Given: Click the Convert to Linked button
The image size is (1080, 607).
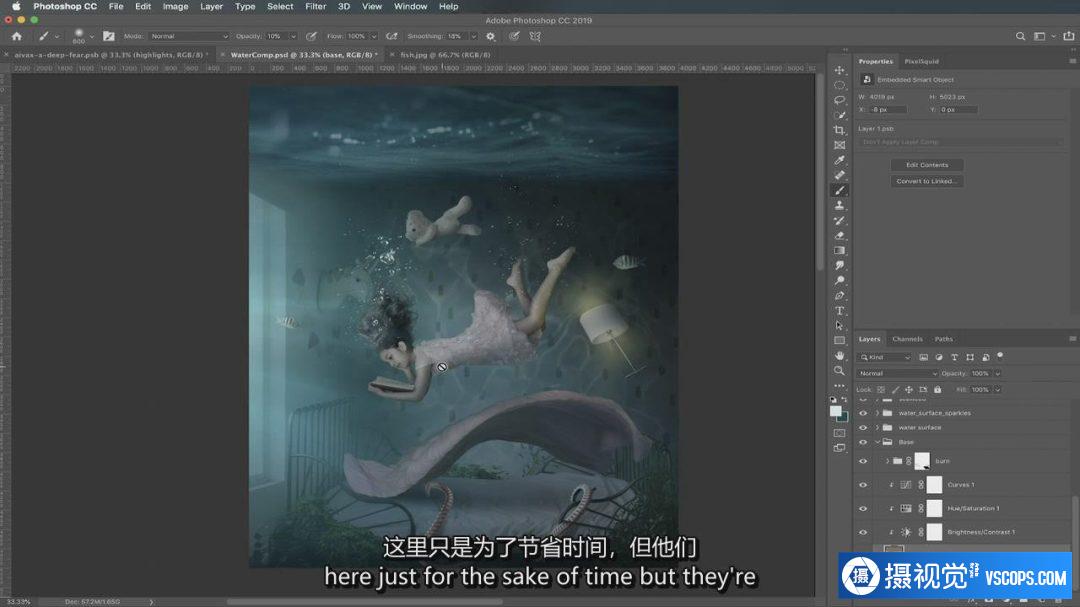Looking at the screenshot, I should [x=927, y=181].
